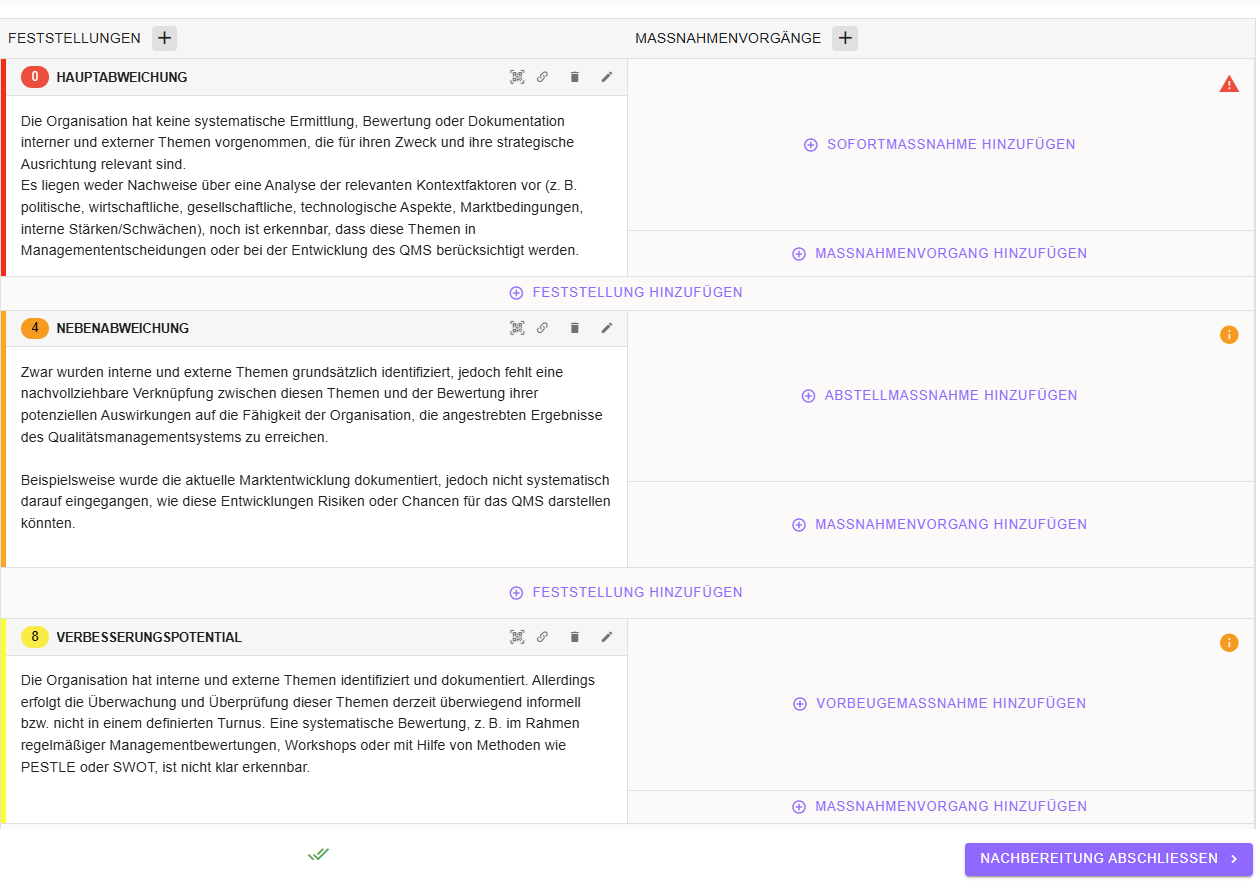
Task: Click the red 0 badge on Hauptabweichung
Action: pos(35,77)
